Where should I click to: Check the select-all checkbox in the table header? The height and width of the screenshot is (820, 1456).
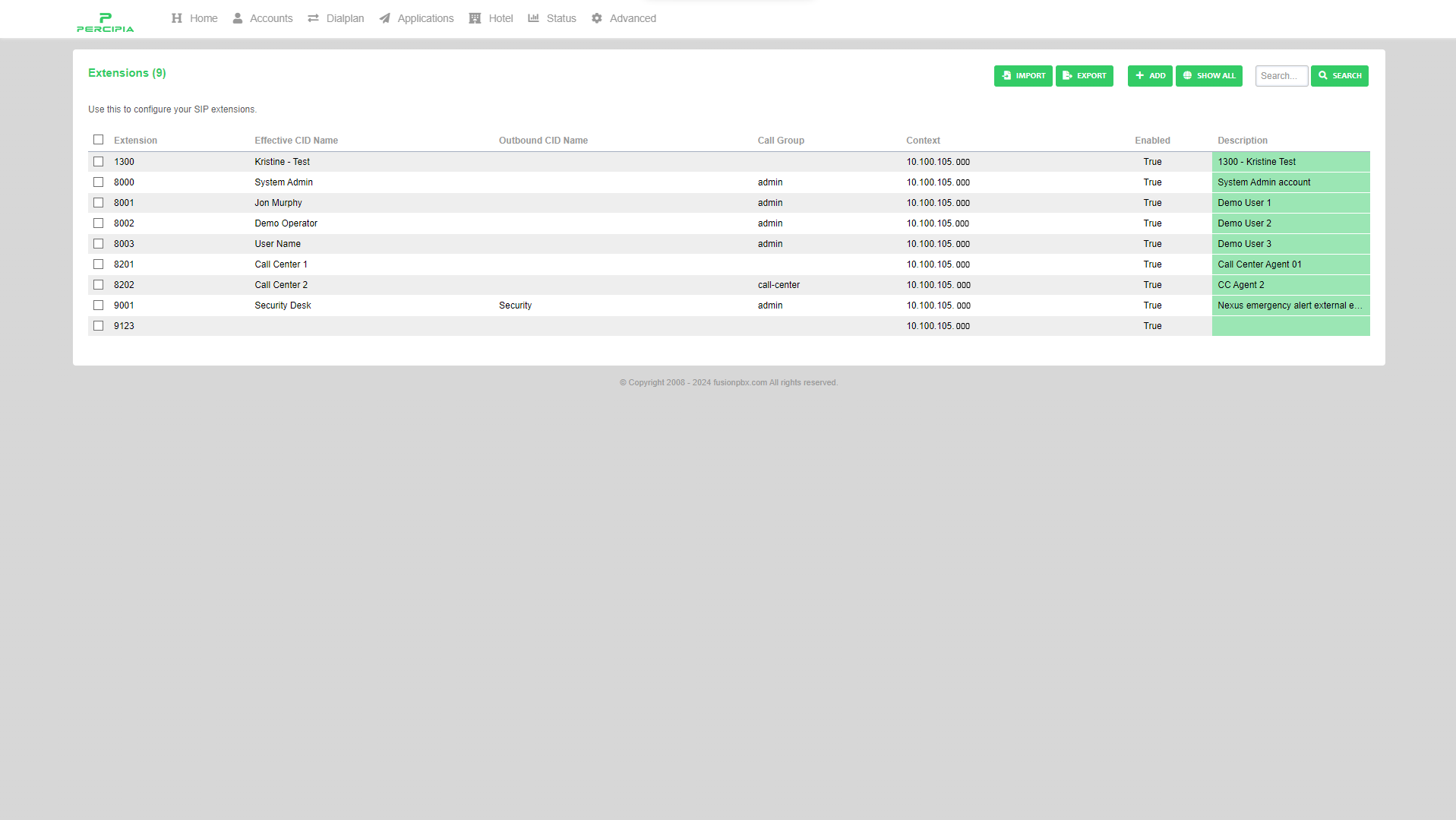click(x=98, y=139)
